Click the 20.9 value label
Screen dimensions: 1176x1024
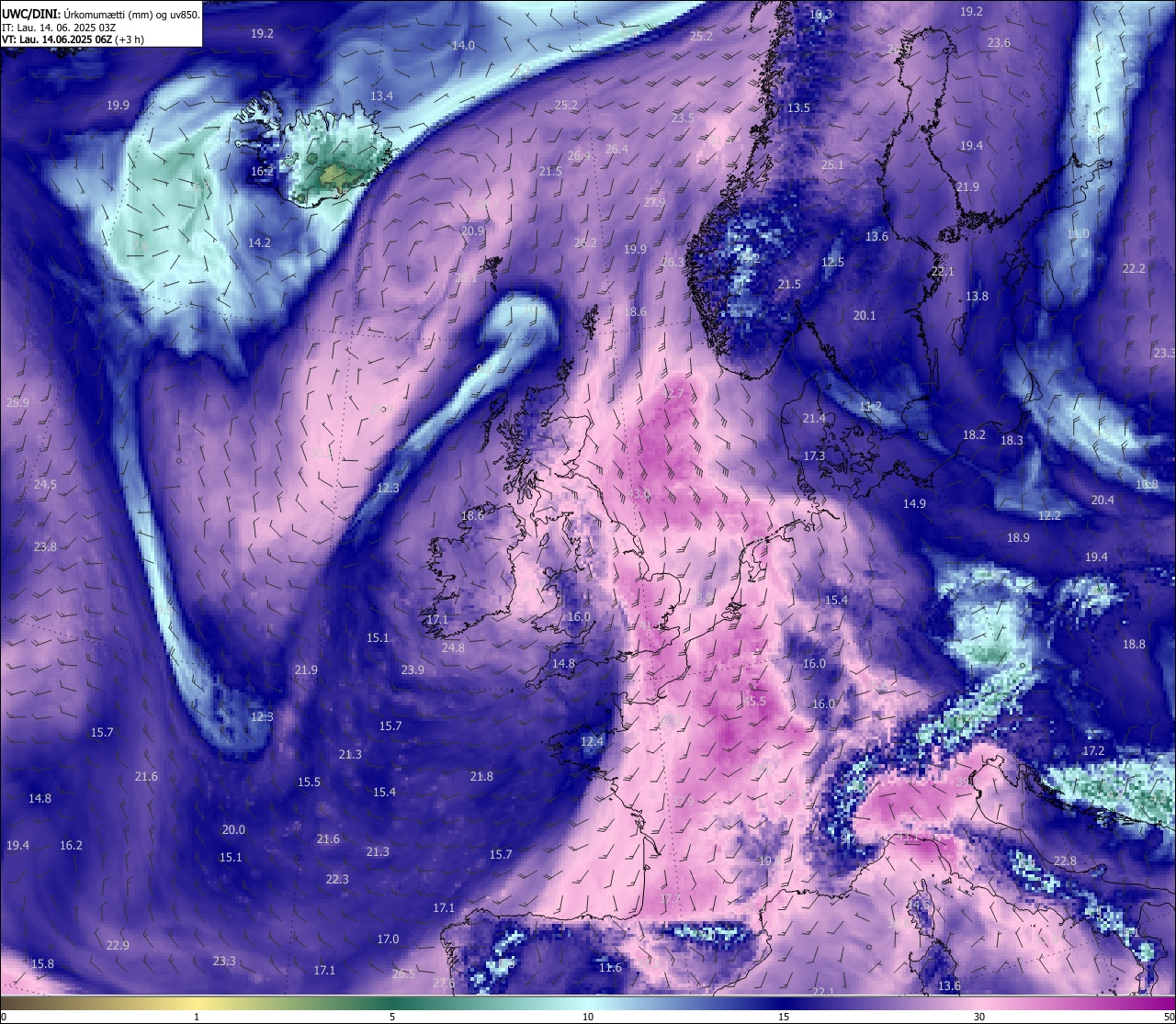tap(472, 231)
